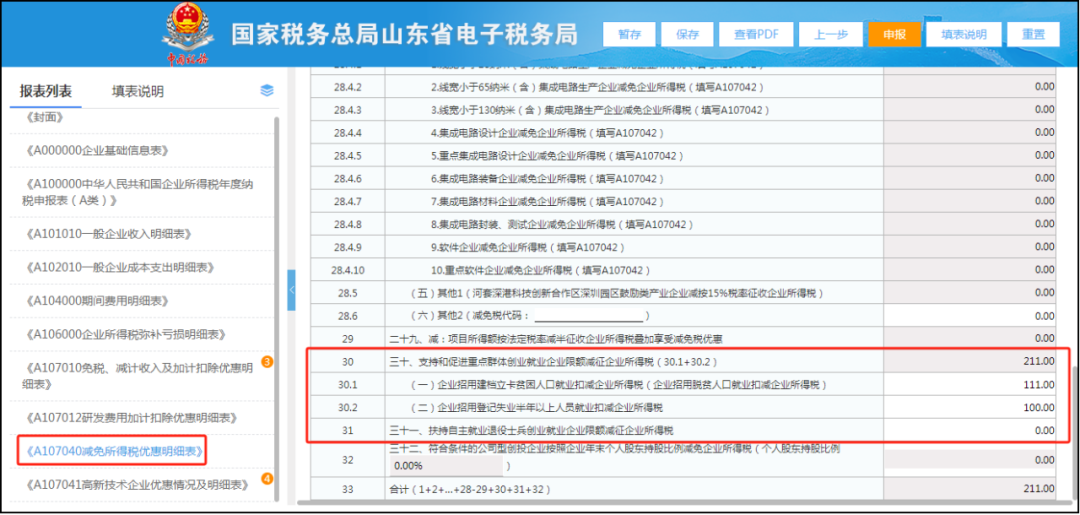This screenshot has height=515, width=1080.
Task: Click the amount cell for row 30
Action: 970,361
